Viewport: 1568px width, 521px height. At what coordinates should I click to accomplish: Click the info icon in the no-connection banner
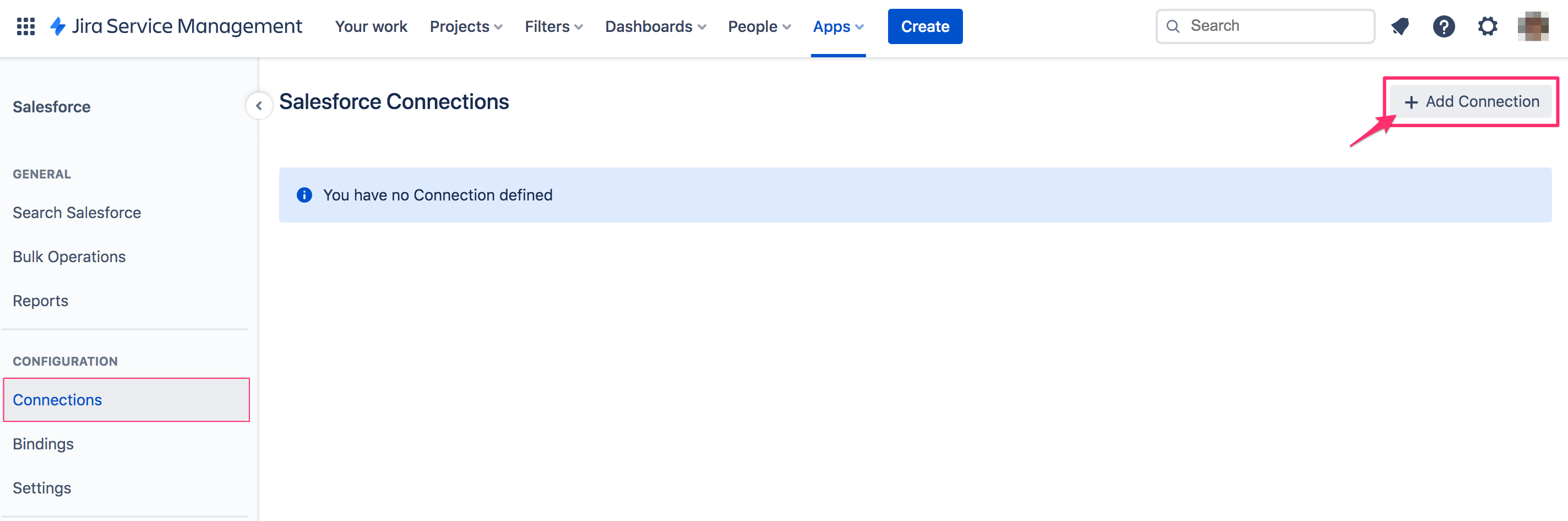(304, 195)
